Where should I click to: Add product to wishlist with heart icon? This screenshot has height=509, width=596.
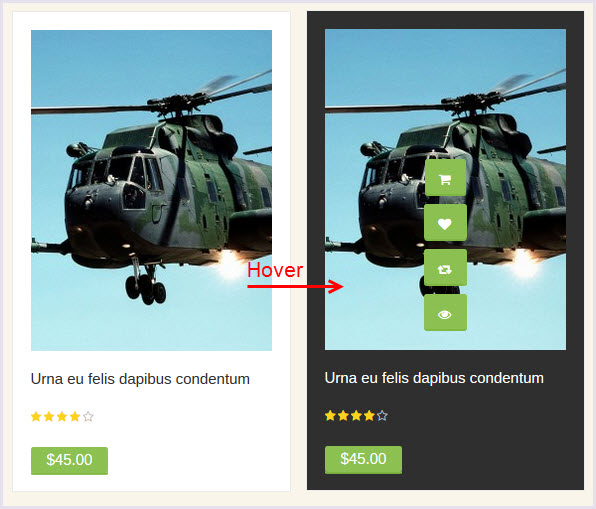point(445,223)
